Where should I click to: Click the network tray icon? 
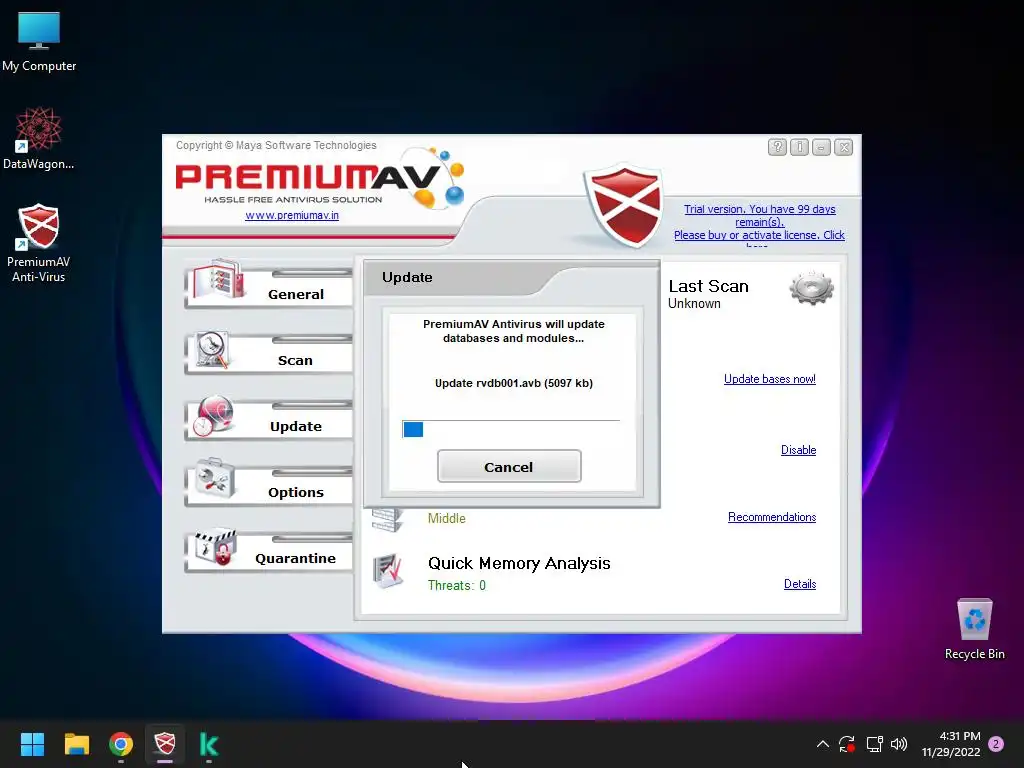(874, 744)
